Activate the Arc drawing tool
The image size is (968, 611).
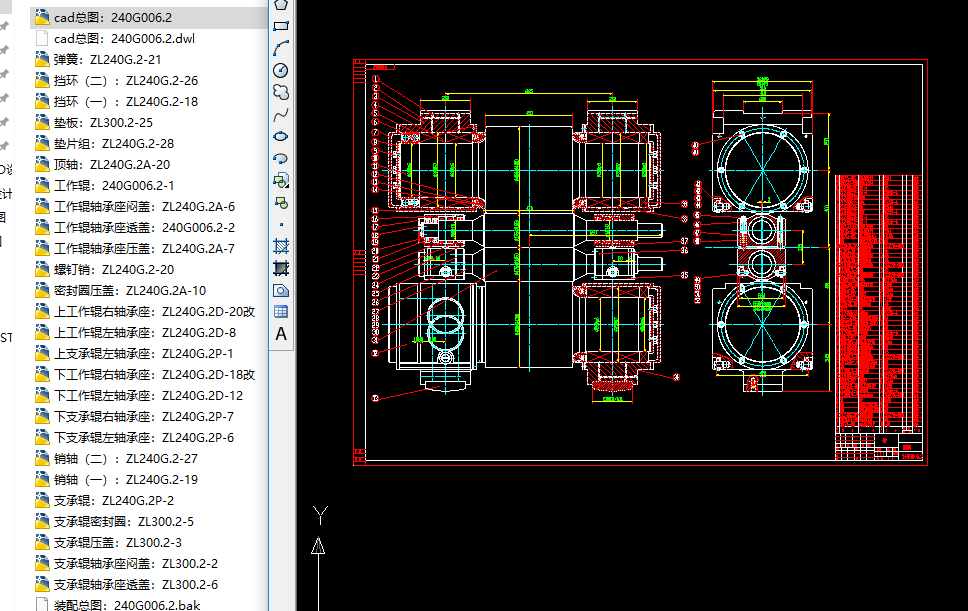tap(281, 48)
